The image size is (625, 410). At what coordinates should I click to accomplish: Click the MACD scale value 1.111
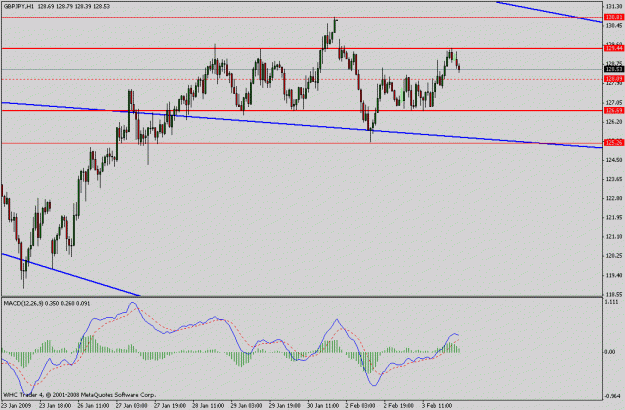613,302
